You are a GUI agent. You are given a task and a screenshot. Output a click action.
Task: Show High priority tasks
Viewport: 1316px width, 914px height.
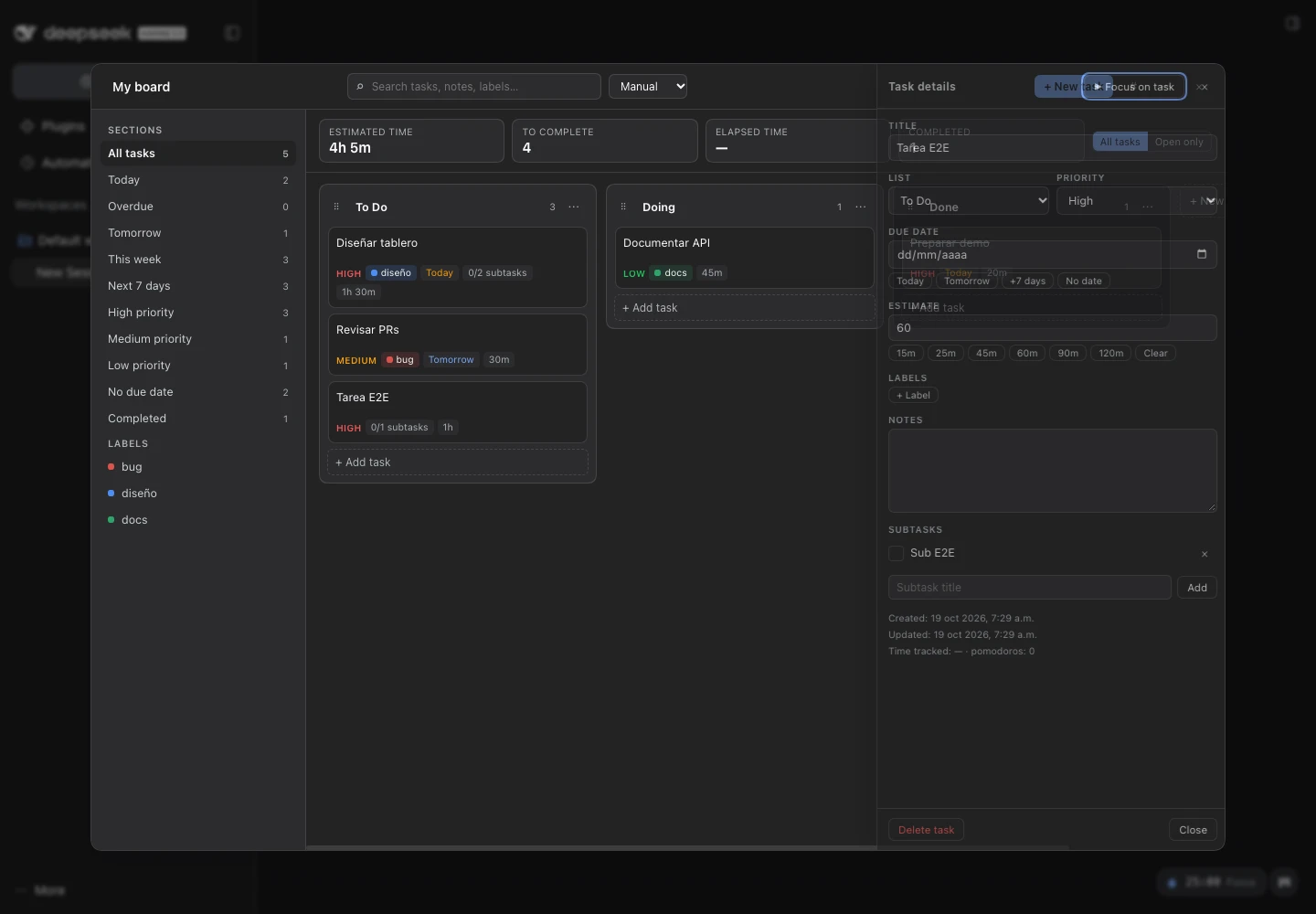coord(198,313)
